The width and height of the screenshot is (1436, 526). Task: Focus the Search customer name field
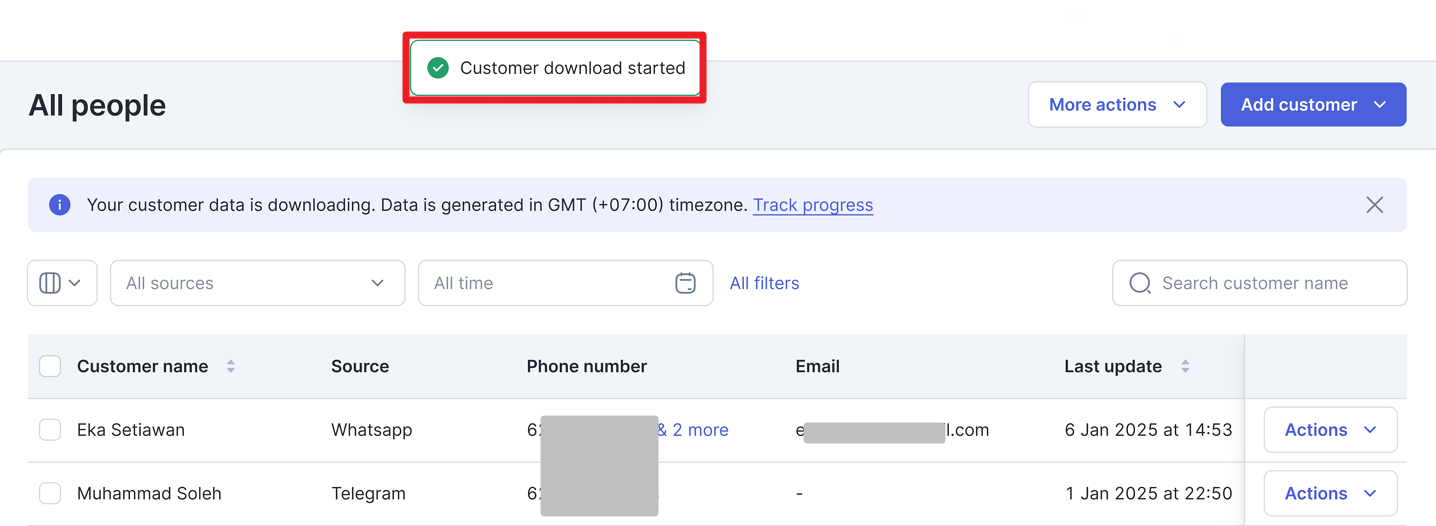[1259, 283]
